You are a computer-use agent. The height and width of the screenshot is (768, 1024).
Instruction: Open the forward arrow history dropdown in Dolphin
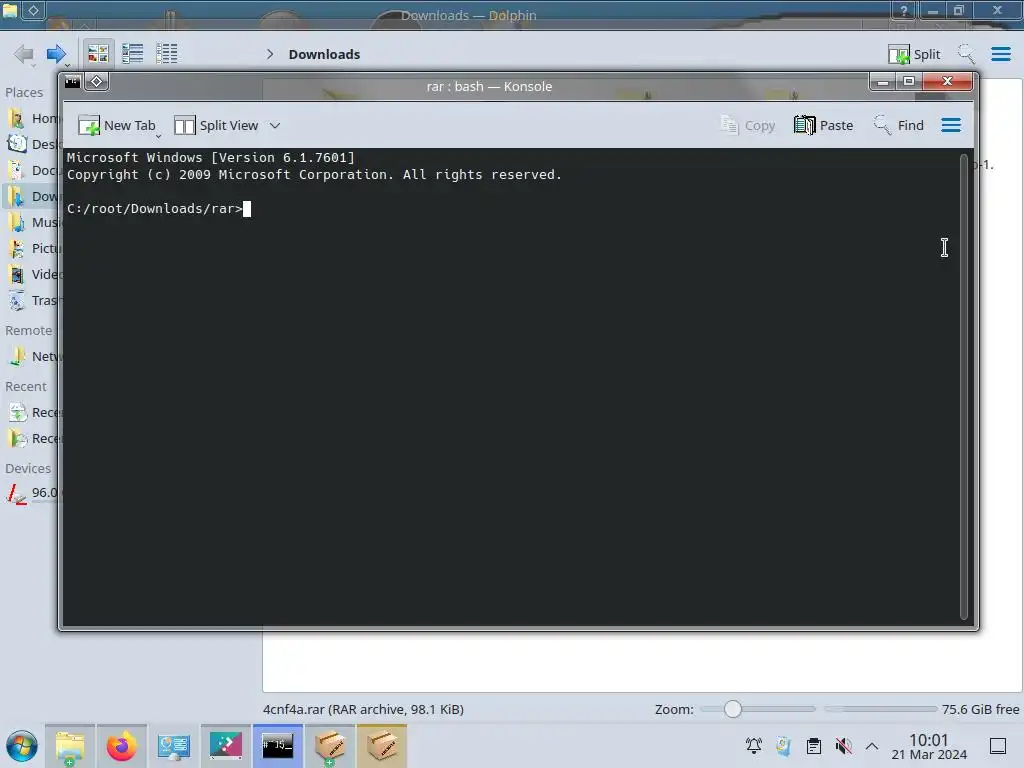tap(67, 65)
